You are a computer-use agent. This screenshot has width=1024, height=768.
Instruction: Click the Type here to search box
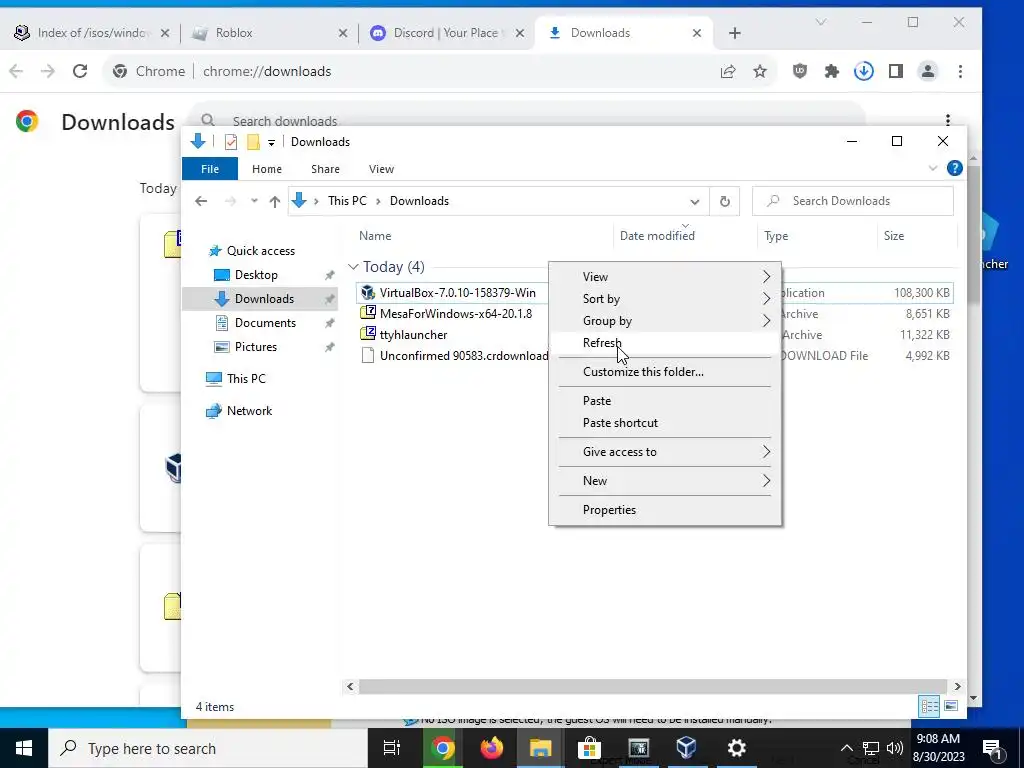tap(208, 748)
